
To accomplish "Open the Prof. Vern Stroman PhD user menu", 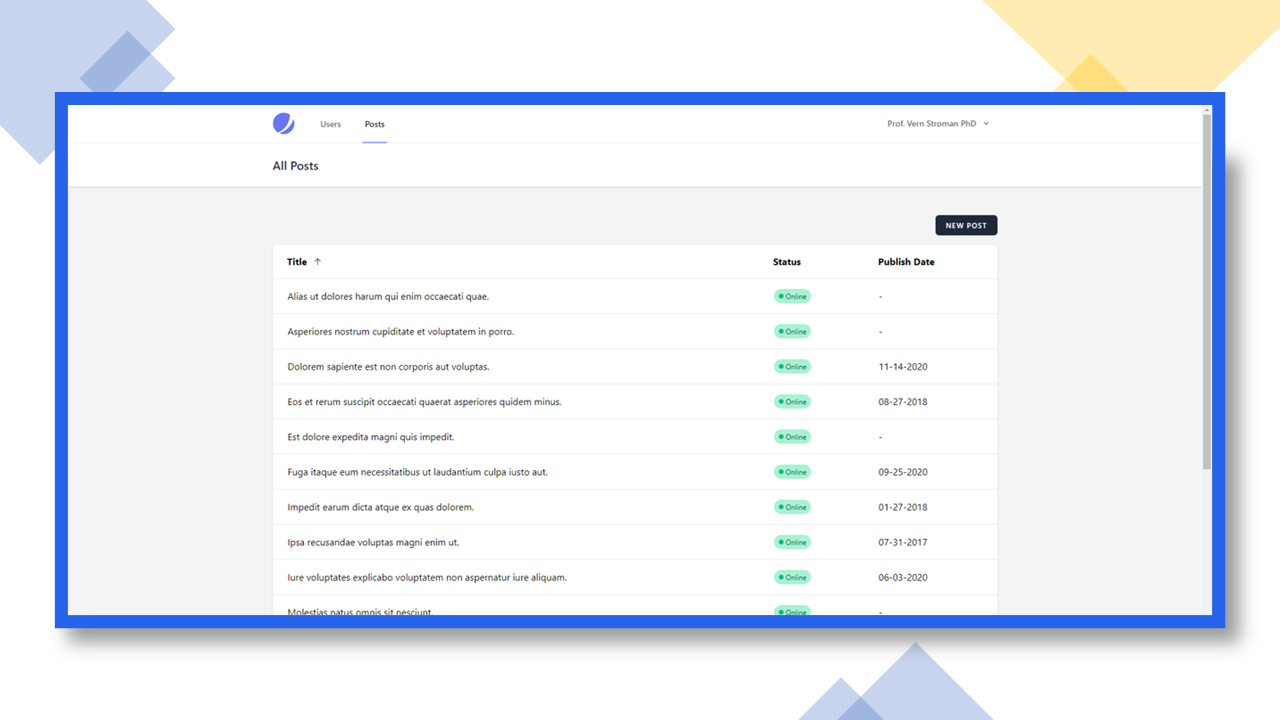I will [x=938, y=124].
